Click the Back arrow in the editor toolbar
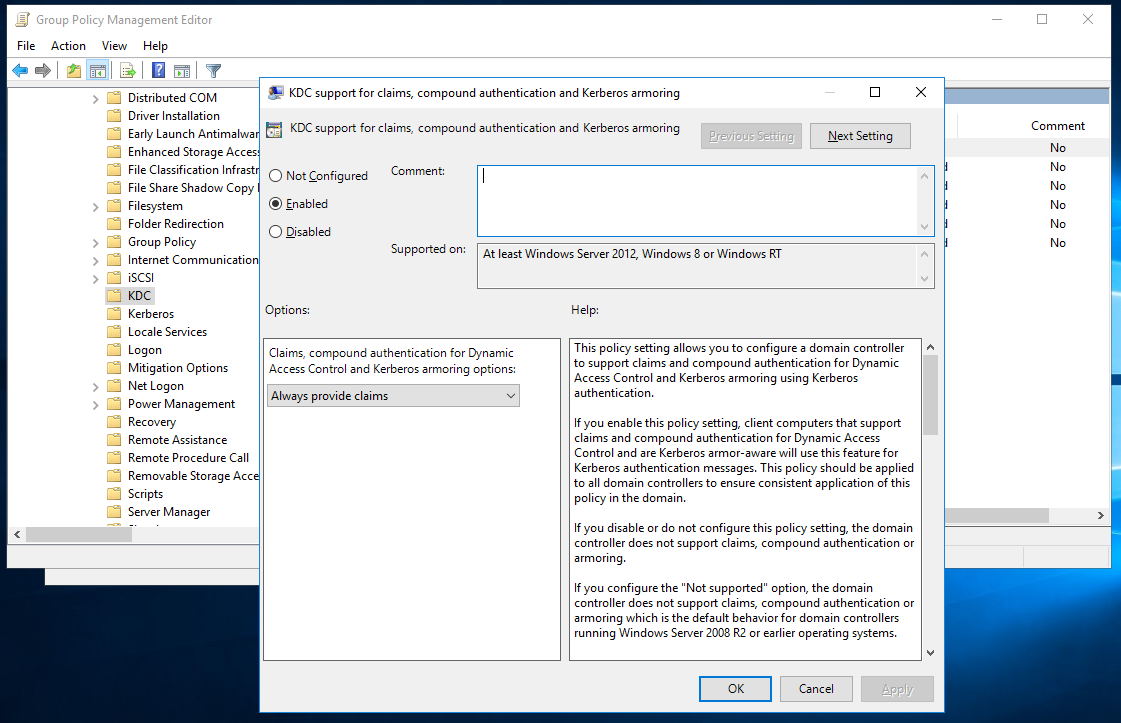 (x=20, y=70)
